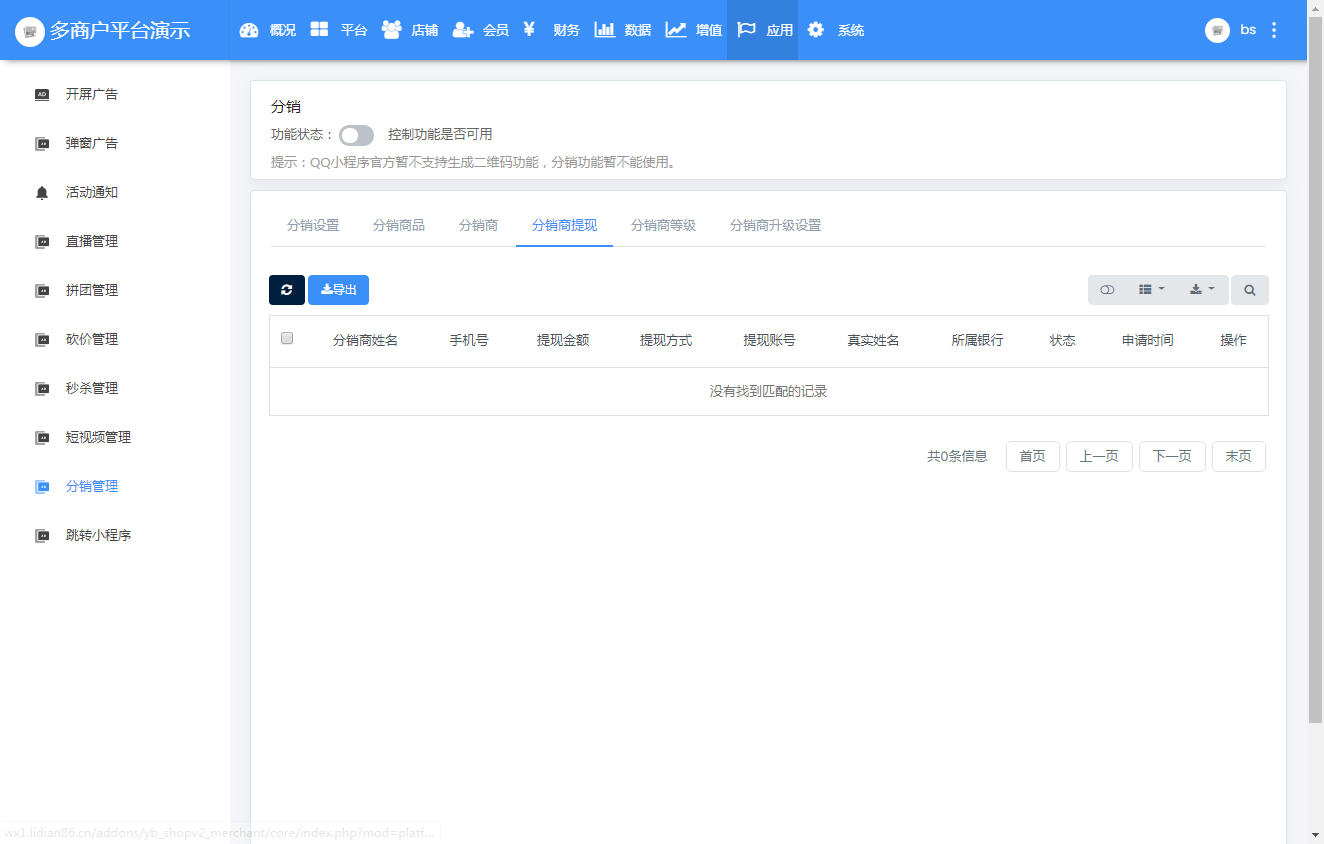Click the 店铺 group icon
The width and height of the screenshot is (1324, 844).
tap(391, 30)
